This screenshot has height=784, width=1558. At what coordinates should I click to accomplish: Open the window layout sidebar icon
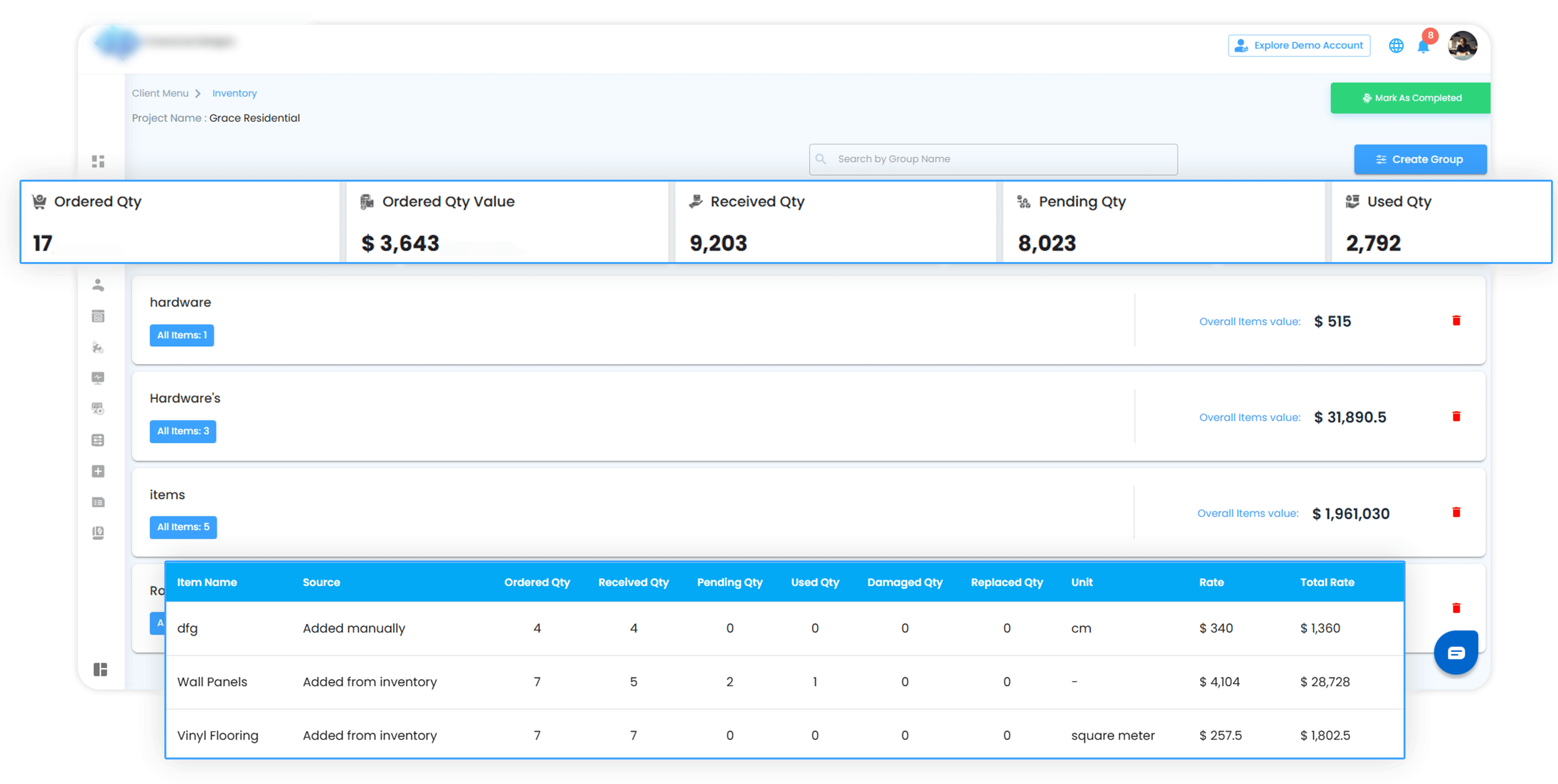click(x=98, y=316)
